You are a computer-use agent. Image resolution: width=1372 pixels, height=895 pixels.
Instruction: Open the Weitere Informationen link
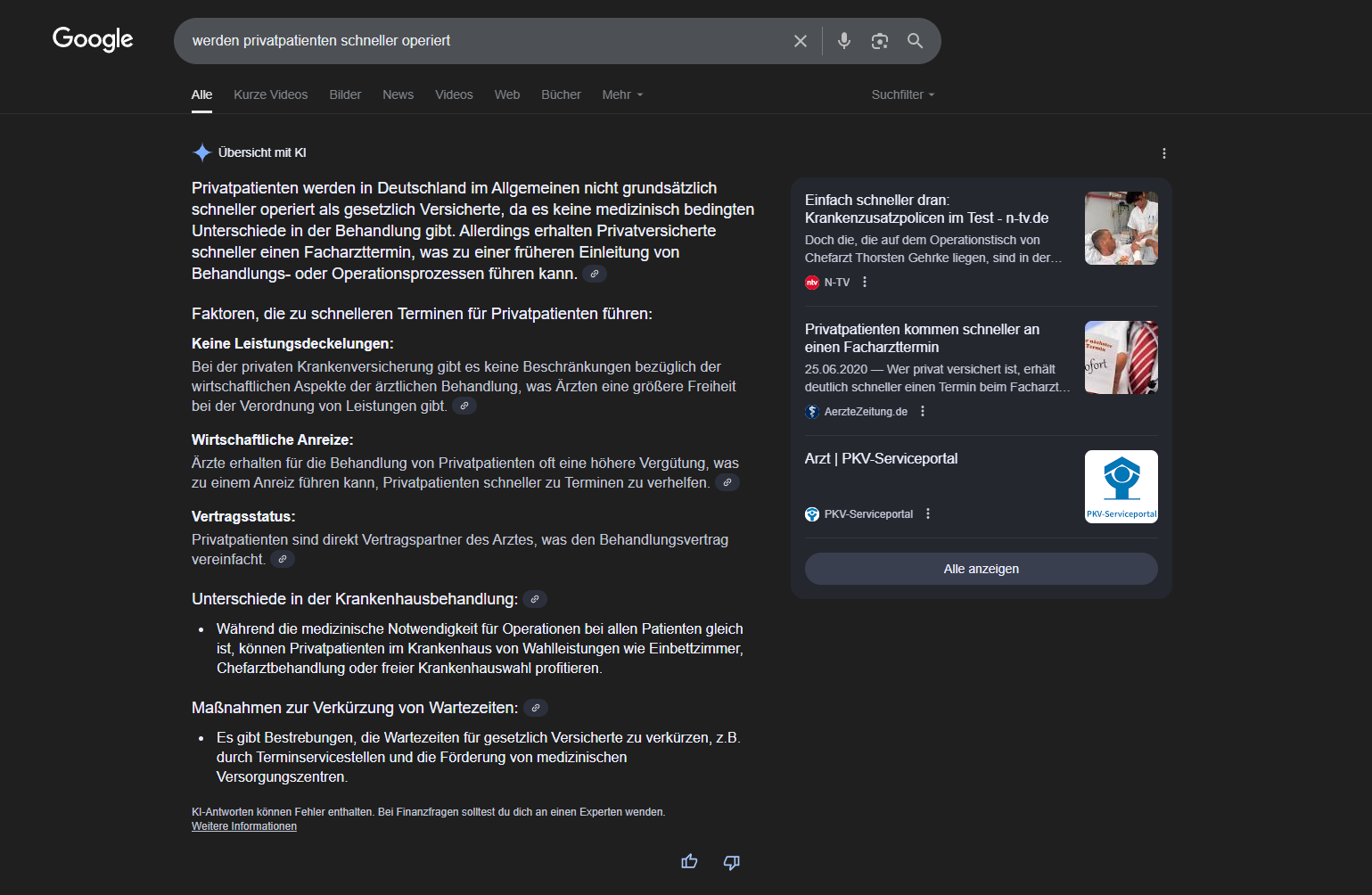tap(244, 826)
